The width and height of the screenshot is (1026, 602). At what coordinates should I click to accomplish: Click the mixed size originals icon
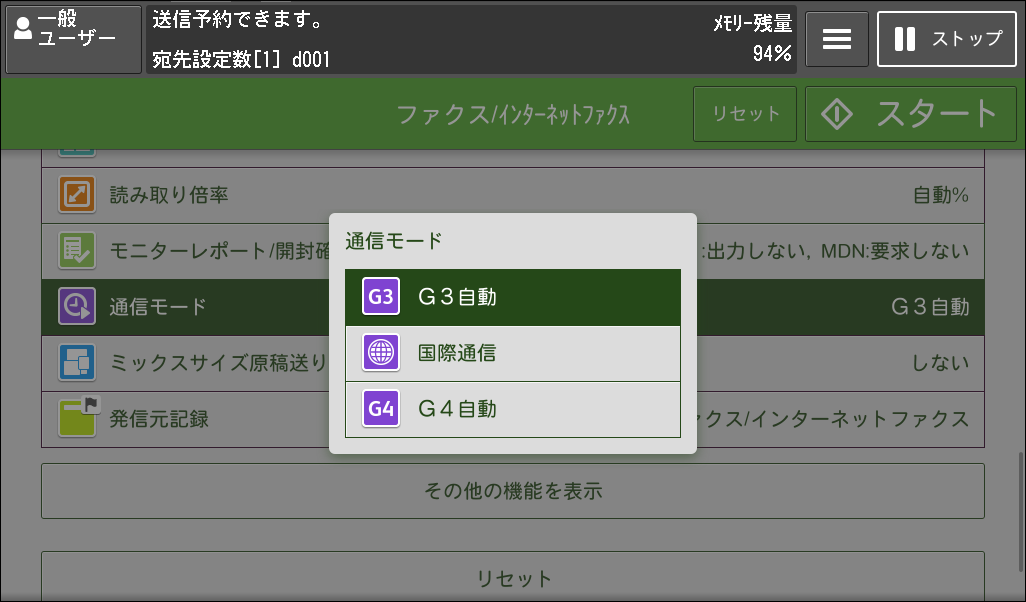[x=77, y=362]
